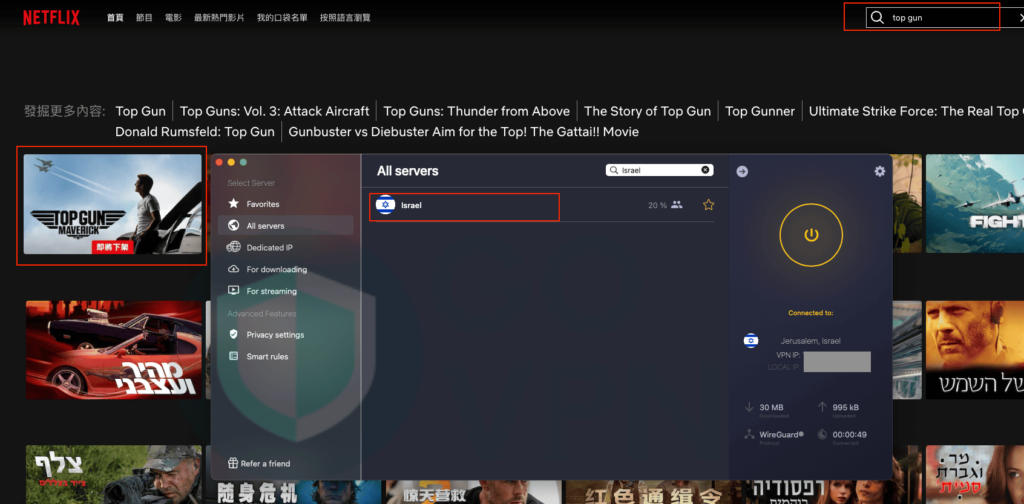This screenshot has width=1024, height=504.
Task: Click the Netflix search magnifier icon
Action: (878, 18)
